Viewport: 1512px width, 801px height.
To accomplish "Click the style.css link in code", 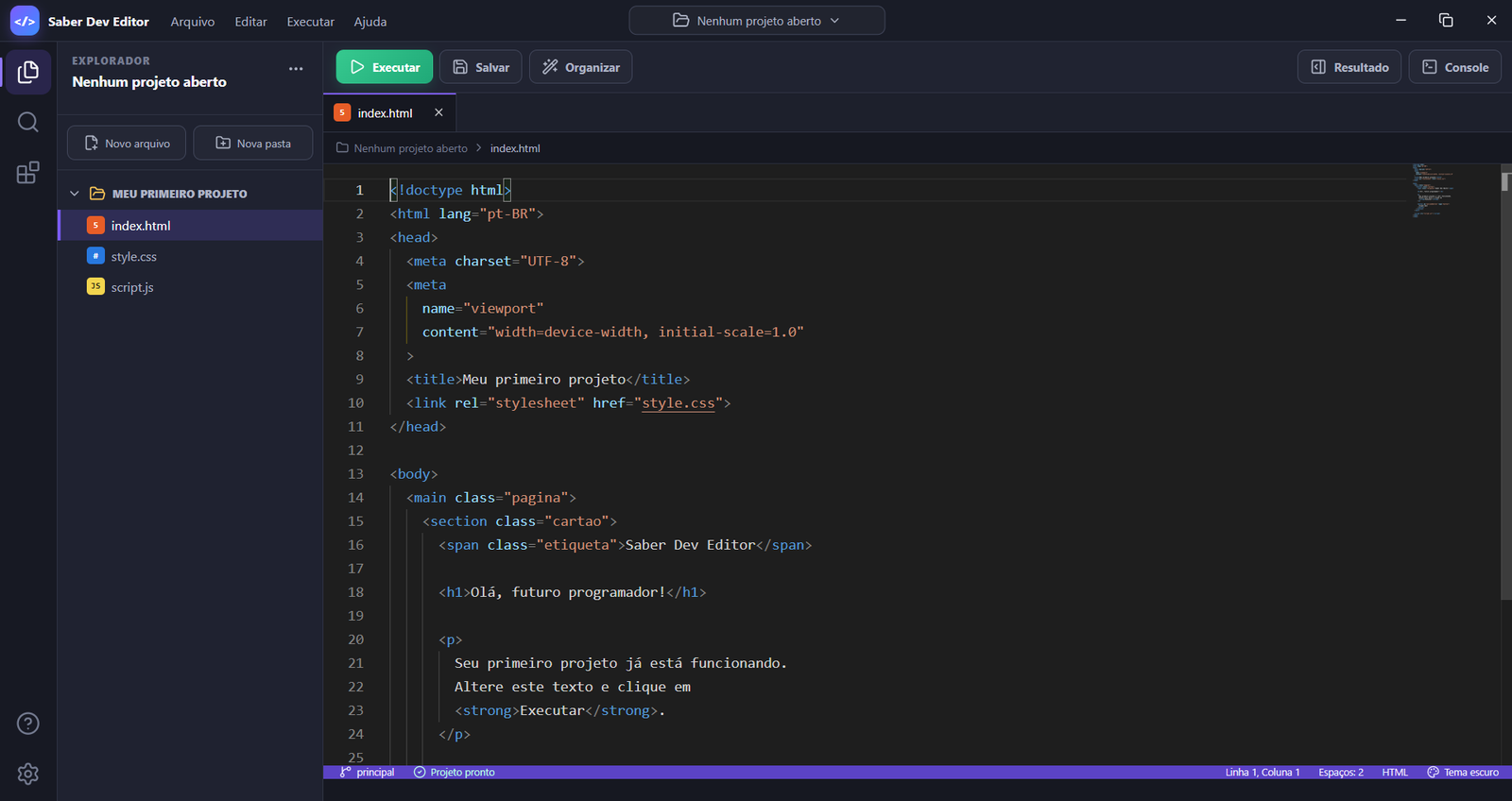I will click(x=679, y=403).
